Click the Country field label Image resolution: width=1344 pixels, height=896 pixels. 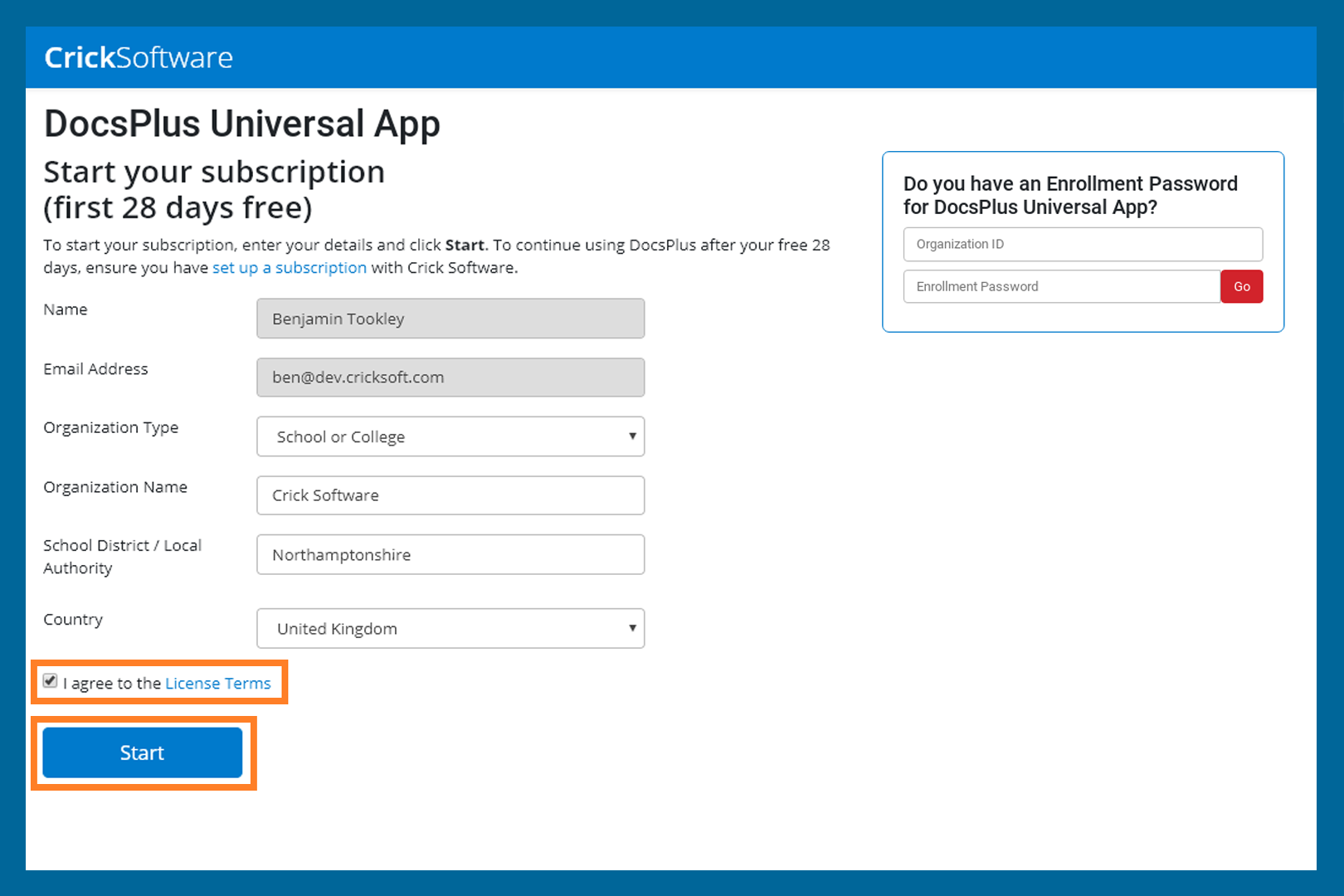[73, 620]
